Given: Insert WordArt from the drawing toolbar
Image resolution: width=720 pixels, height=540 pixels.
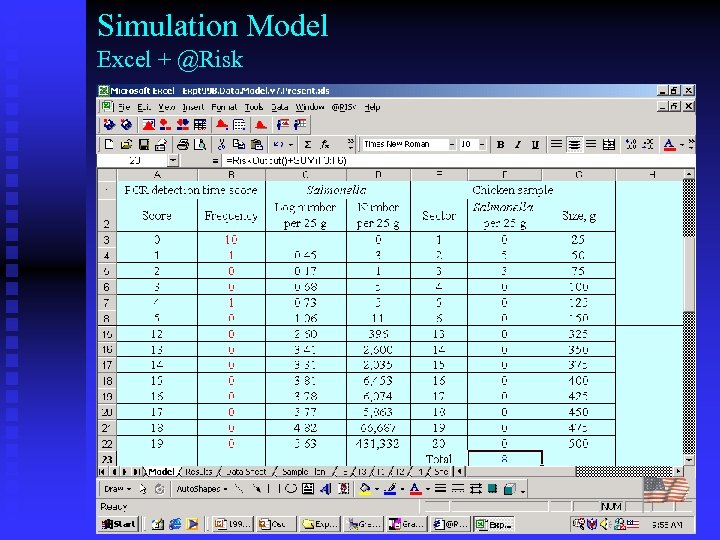Looking at the screenshot, I should [326, 489].
